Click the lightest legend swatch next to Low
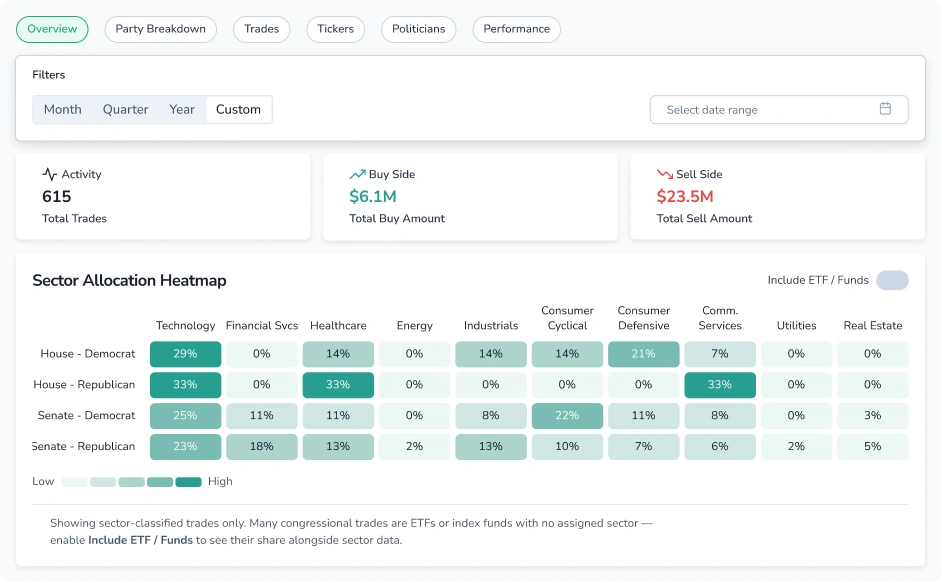942x583 pixels. [74, 482]
